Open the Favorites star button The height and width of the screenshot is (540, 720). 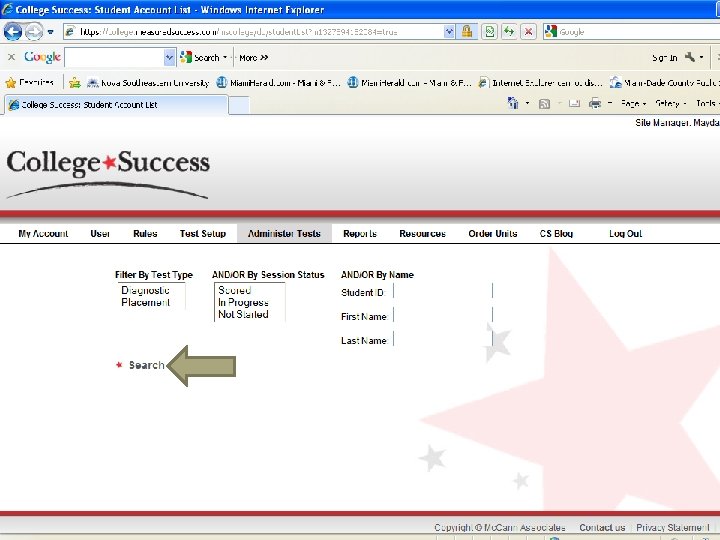click(29, 83)
